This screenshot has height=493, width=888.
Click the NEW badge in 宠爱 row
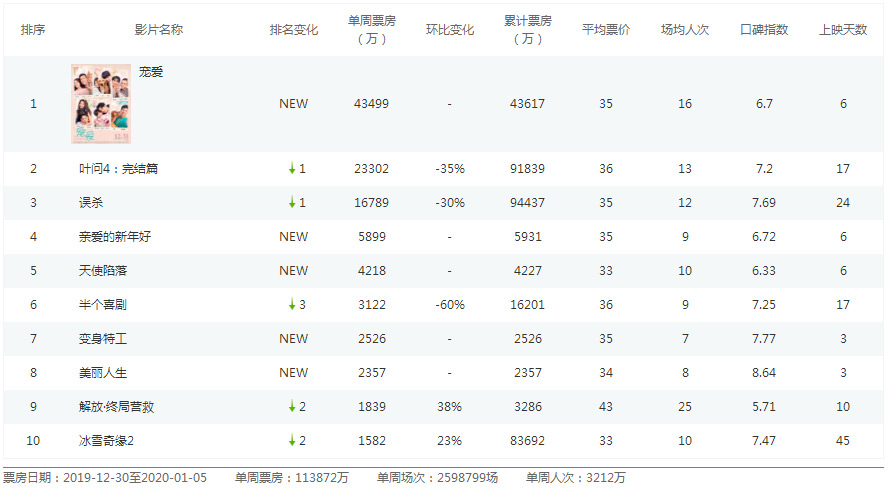[293, 104]
